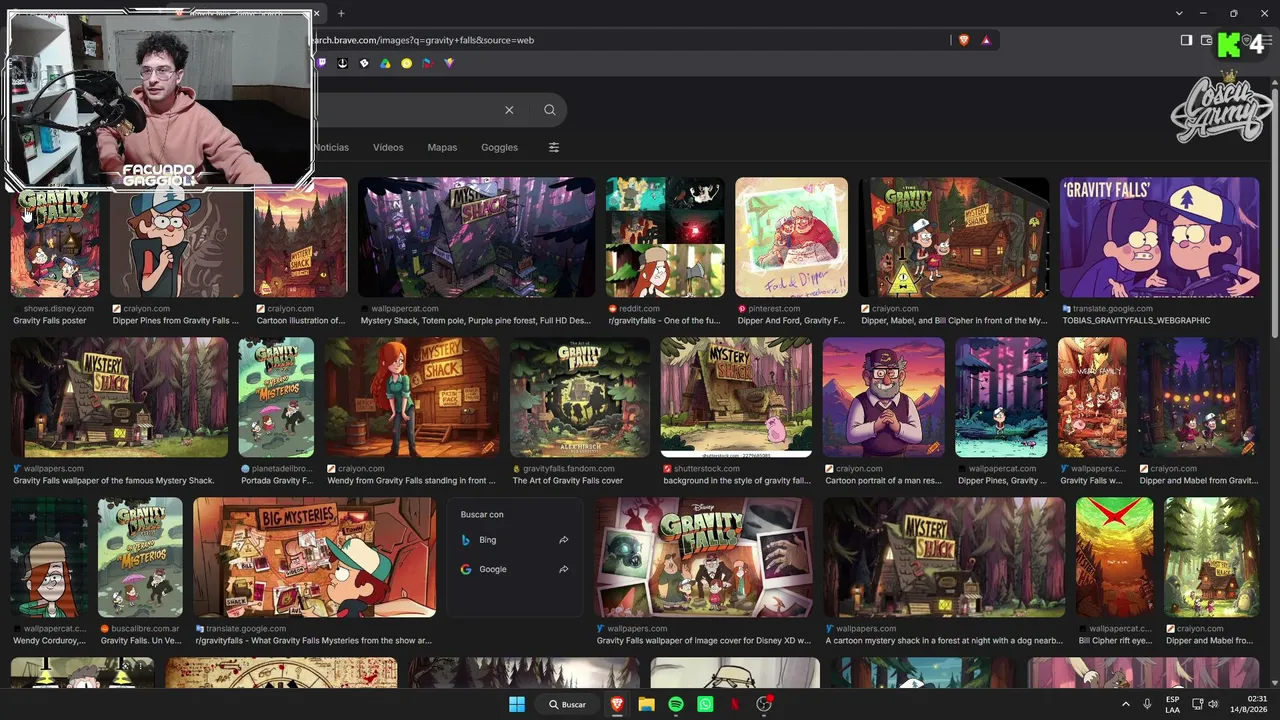The height and width of the screenshot is (720, 1280).
Task: Open File Explorer from the taskbar
Action: point(646,704)
